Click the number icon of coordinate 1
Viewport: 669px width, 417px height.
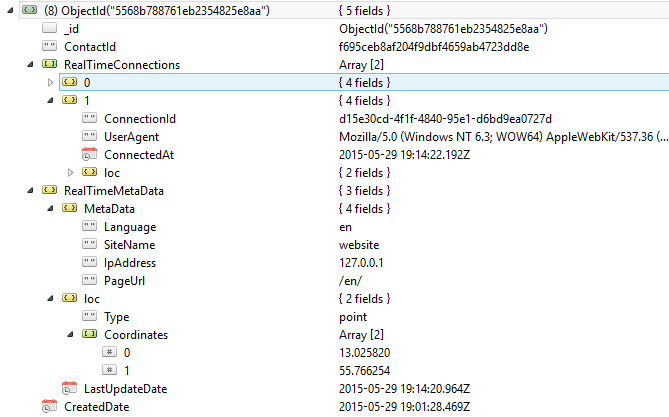pyautogui.click(x=110, y=370)
